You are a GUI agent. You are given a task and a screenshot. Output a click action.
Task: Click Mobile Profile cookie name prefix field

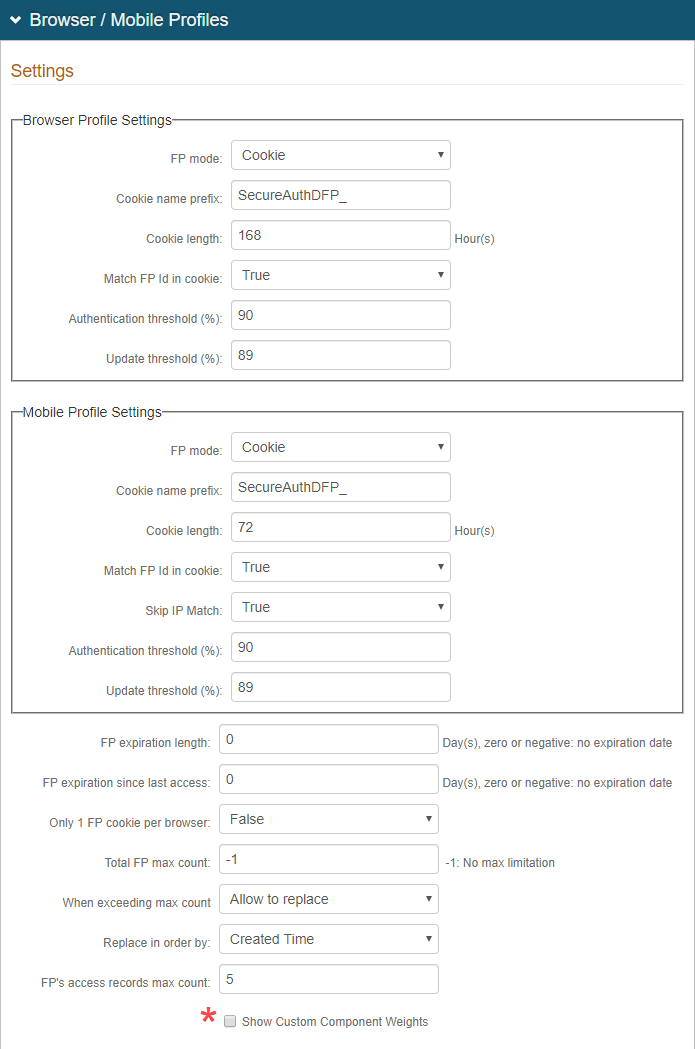[x=340, y=487]
